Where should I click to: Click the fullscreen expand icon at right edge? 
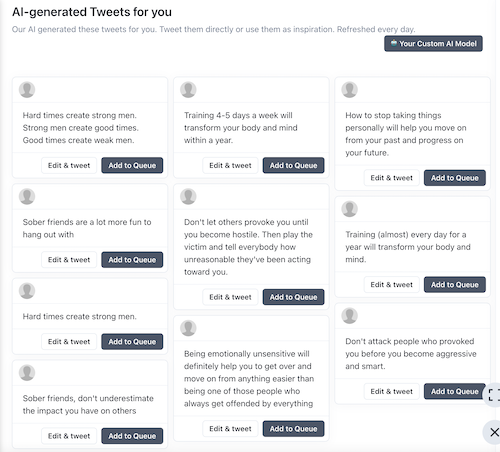(494, 395)
